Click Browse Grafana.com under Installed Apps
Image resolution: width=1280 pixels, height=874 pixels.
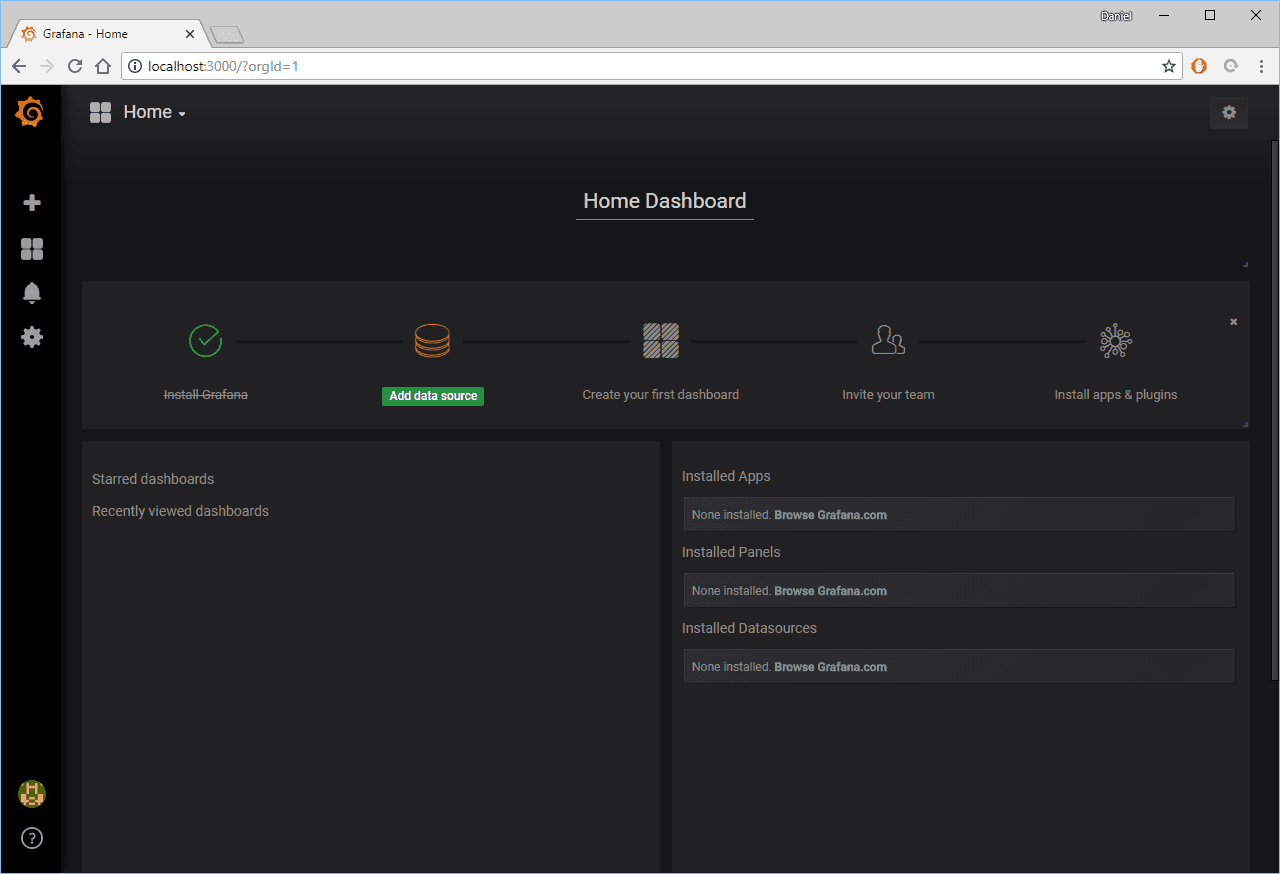tap(830, 515)
